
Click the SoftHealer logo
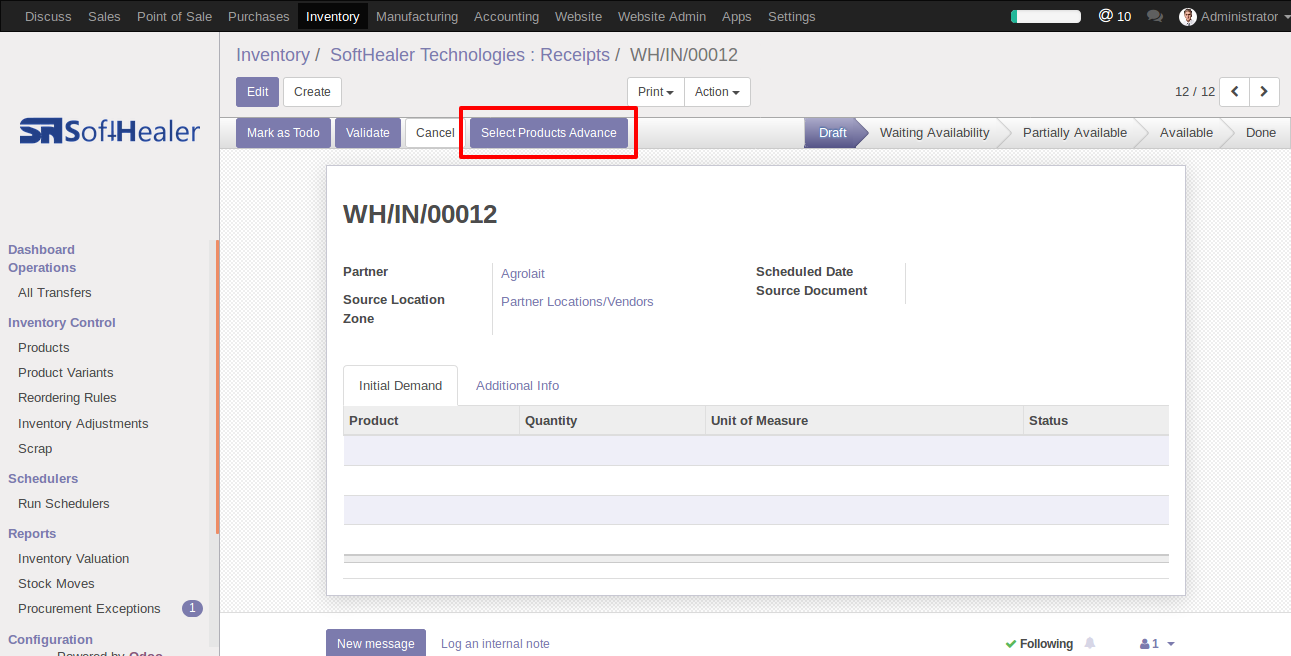pos(110,131)
